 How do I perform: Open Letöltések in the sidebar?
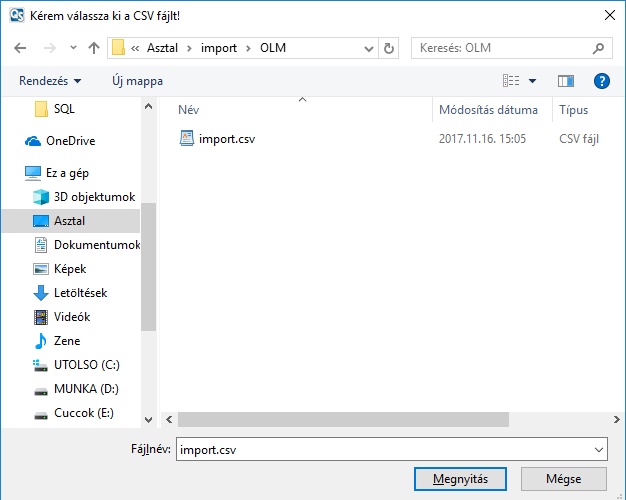(80, 293)
